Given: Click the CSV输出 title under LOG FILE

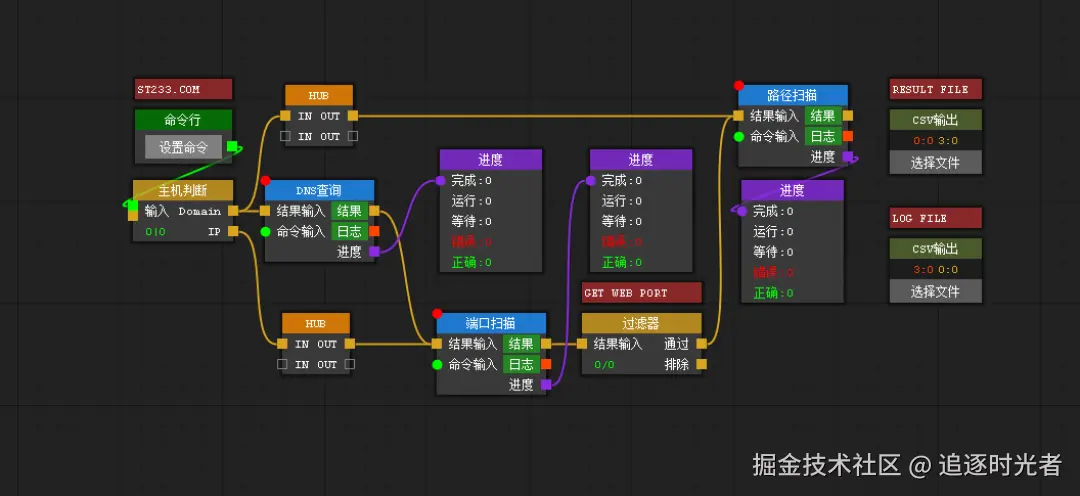Looking at the screenshot, I should pyautogui.click(x=935, y=249).
